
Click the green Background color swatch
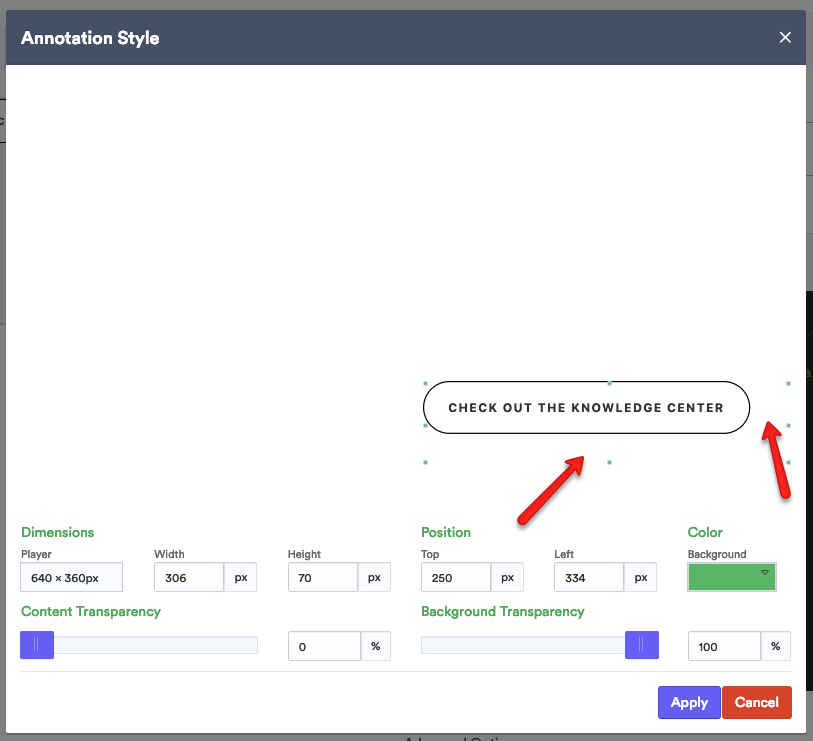point(725,577)
